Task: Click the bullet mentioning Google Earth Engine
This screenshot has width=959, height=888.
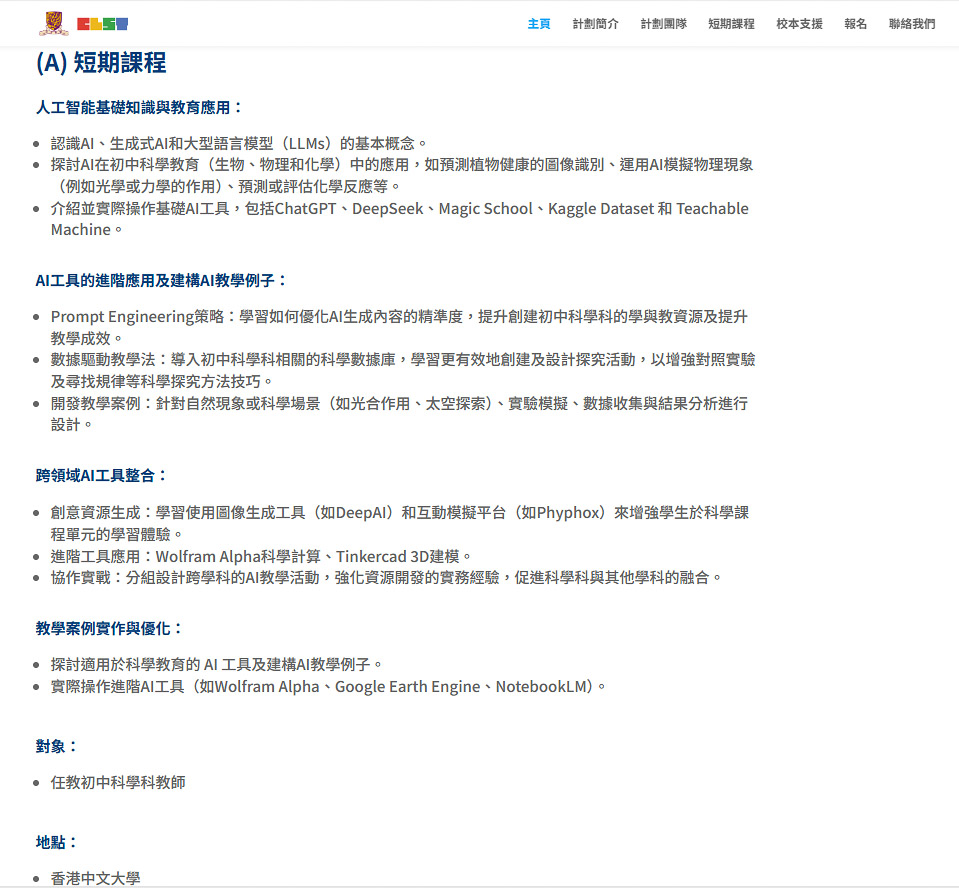Action: point(328,686)
